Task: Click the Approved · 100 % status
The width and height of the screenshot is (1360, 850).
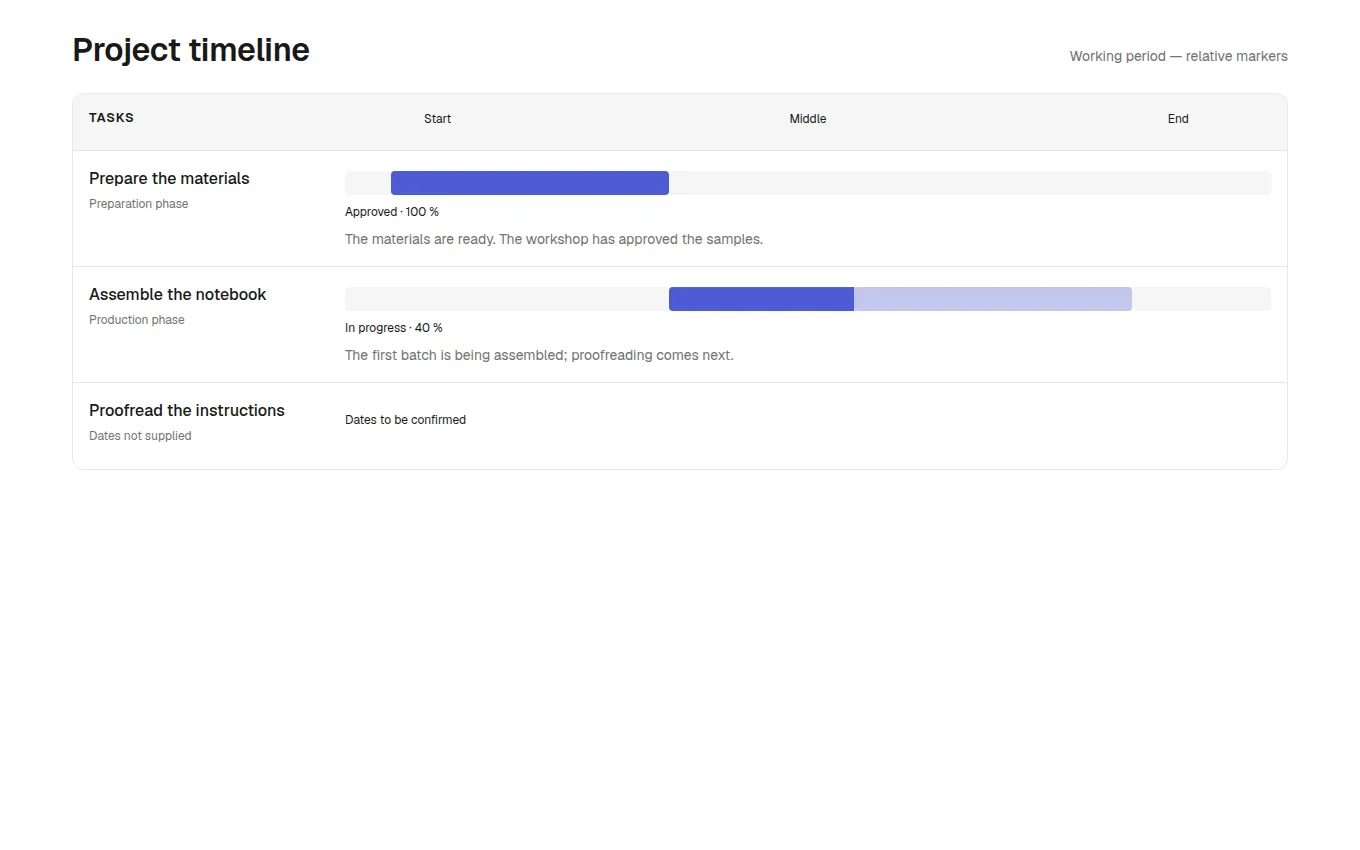Action: click(x=392, y=212)
